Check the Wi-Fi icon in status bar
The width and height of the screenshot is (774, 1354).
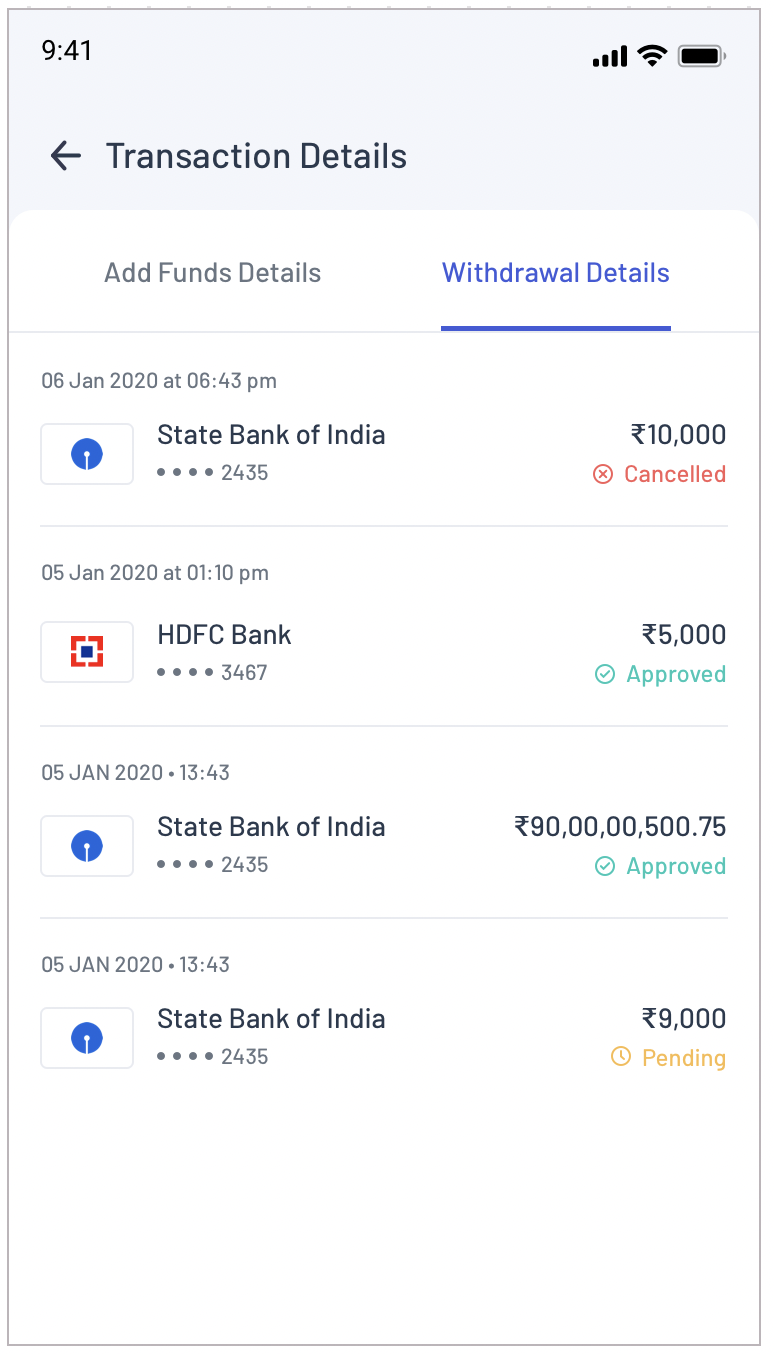tap(653, 56)
